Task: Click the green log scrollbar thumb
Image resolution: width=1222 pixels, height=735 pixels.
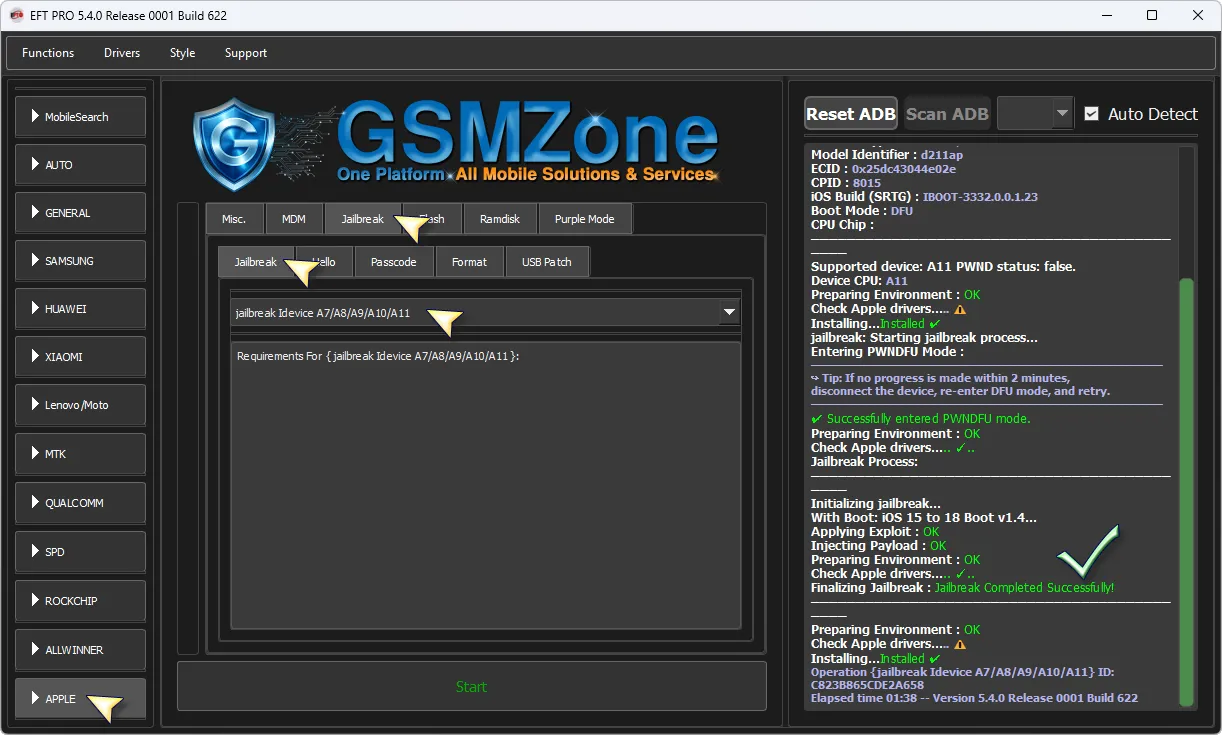Action: click(1186, 490)
